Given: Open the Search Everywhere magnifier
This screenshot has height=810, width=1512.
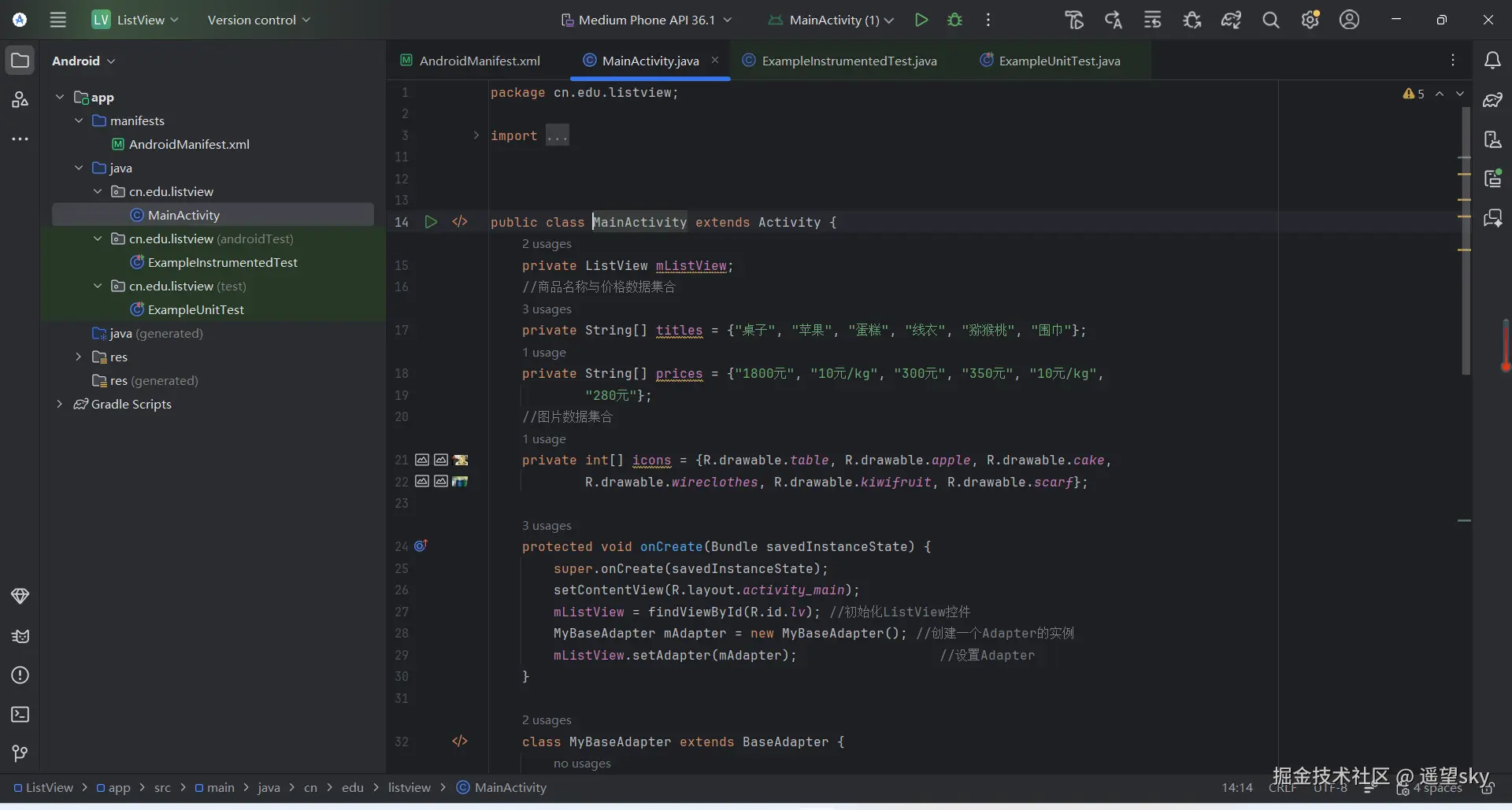Looking at the screenshot, I should [1270, 20].
